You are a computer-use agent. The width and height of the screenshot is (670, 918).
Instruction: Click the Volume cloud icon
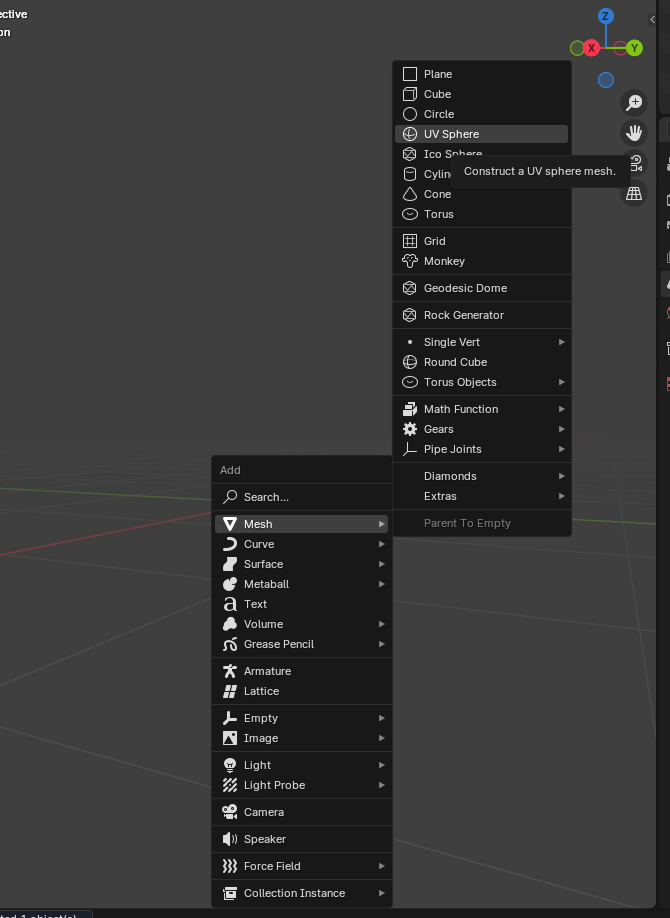tap(230, 624)
